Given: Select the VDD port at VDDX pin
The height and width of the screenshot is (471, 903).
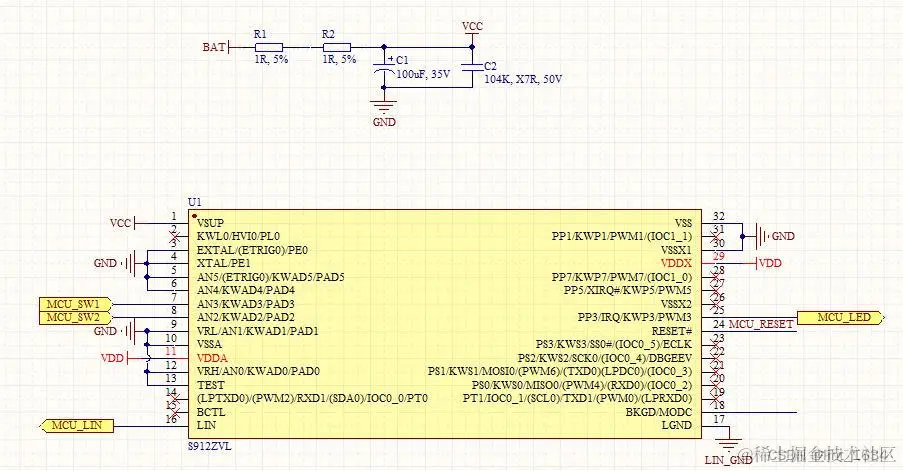Looking at the screenshot, I should [768, 263].
